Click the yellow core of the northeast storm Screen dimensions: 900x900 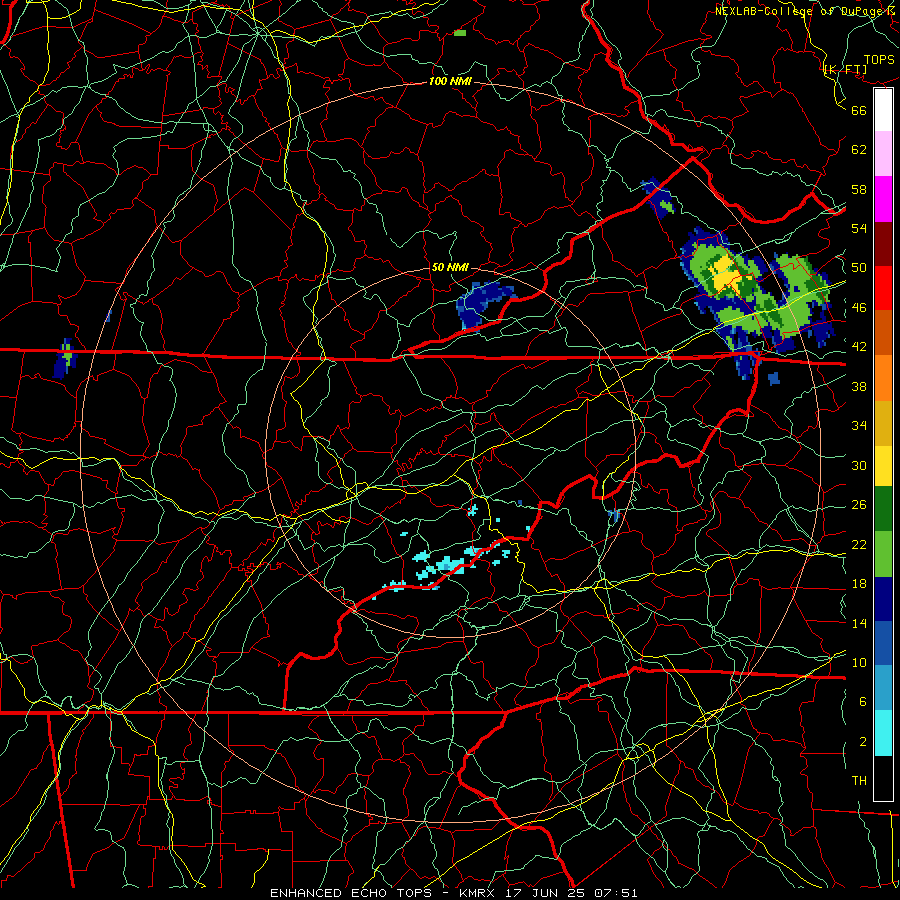point(726,274)
